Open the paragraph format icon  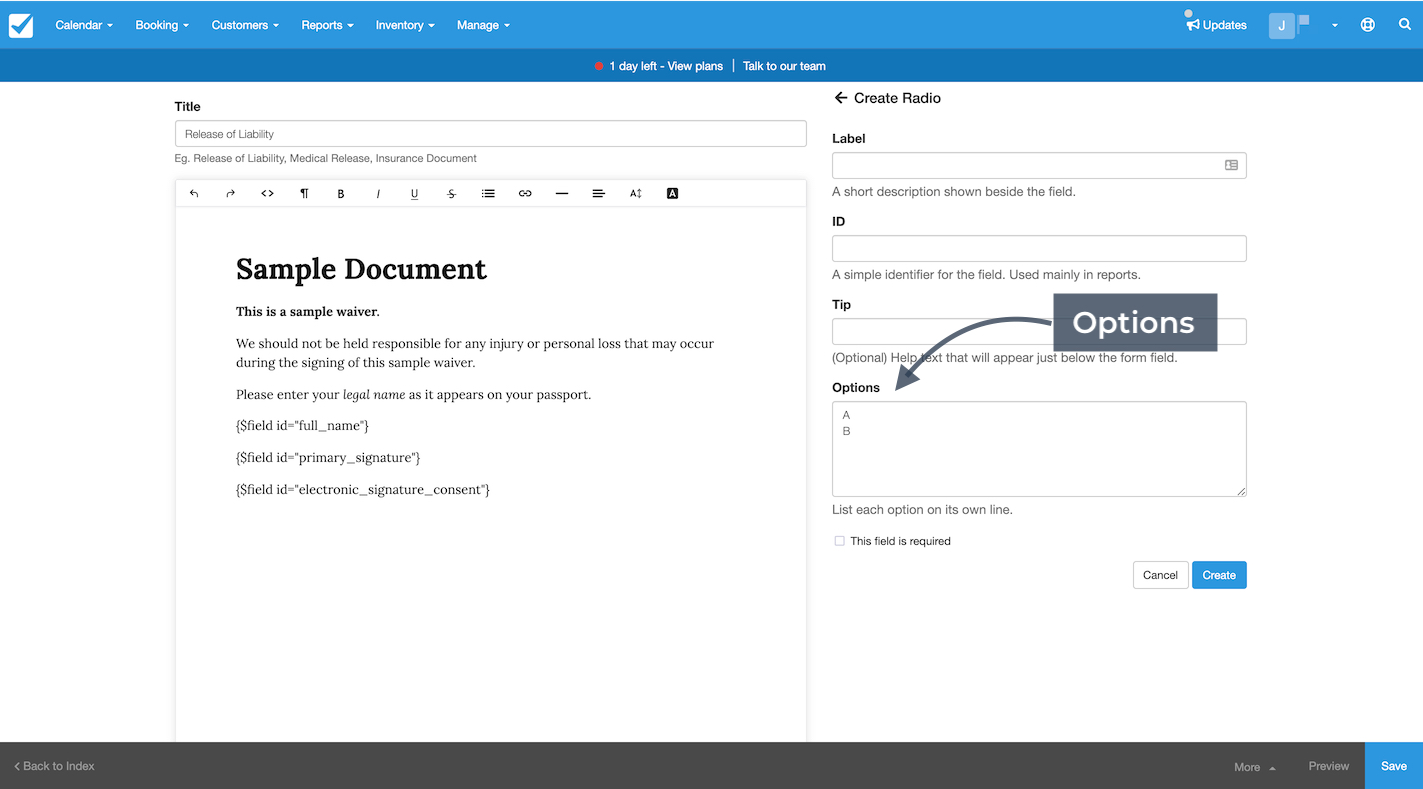click(x=304, y=193)
